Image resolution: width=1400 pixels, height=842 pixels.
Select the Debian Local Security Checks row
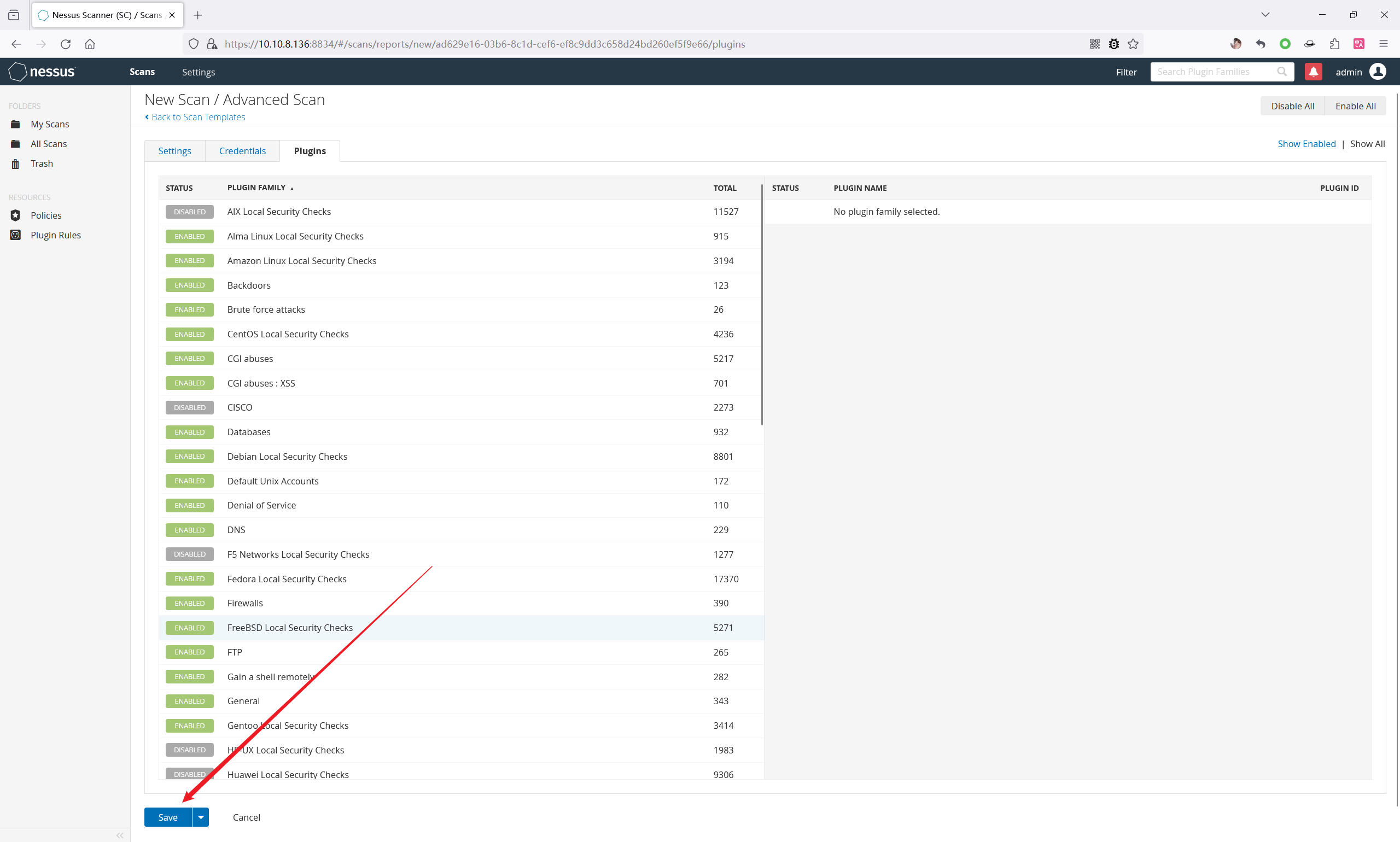tap(462, 457)
